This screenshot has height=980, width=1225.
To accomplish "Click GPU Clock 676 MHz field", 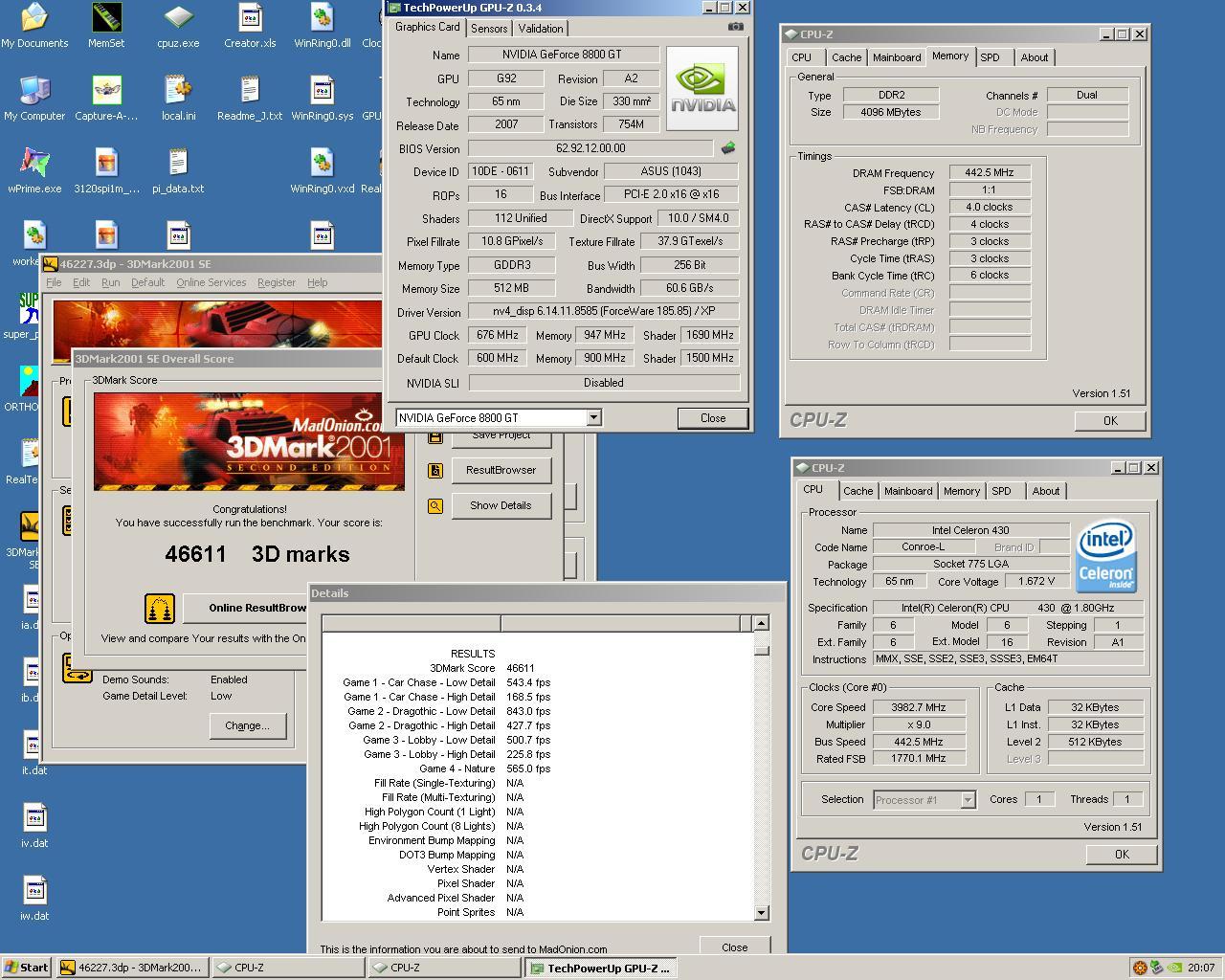I will [497, 335].
